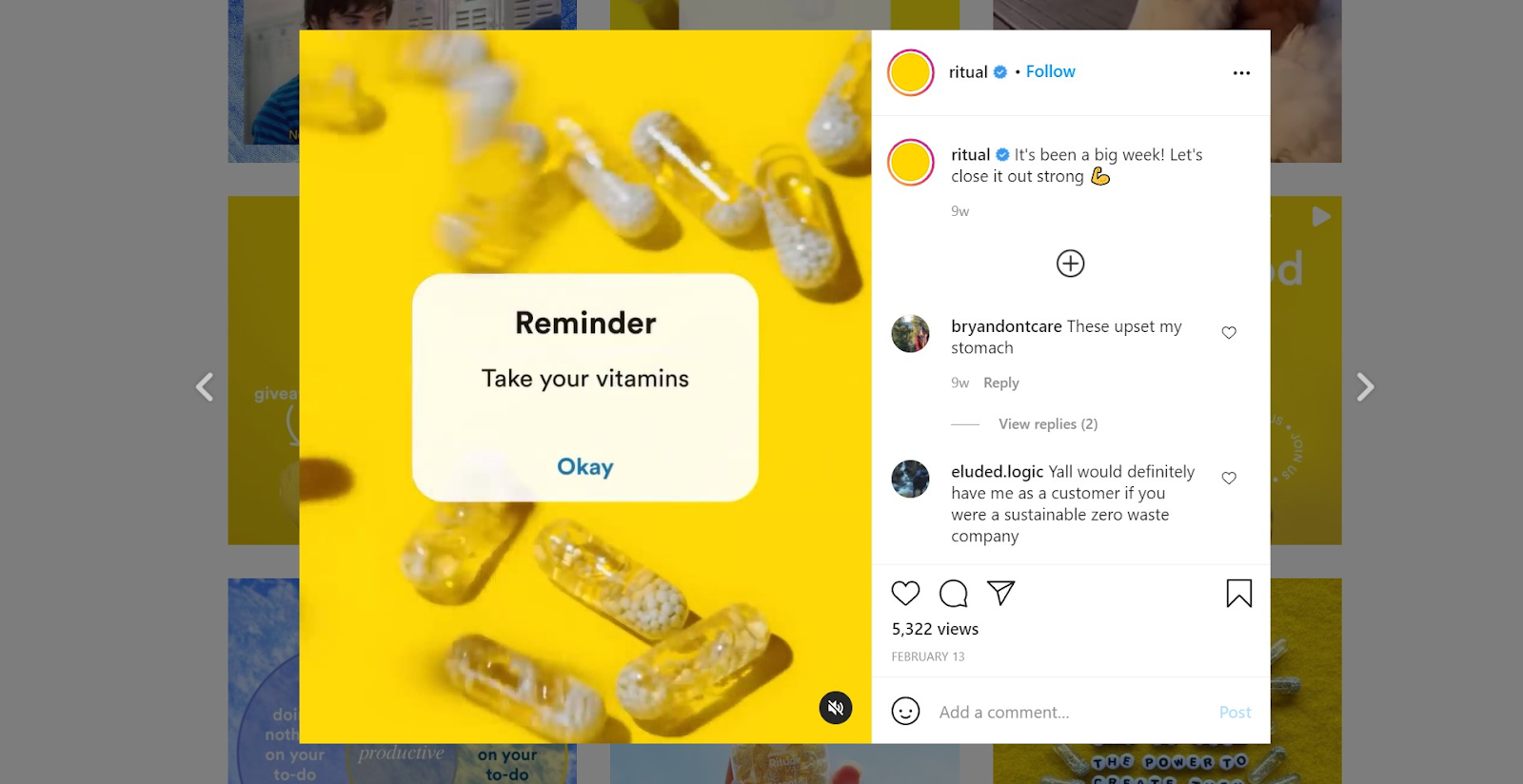Viewport: 1523px width, 784px height.
Task: Reply to bryandontcare's comment
Action: click(1000, 382)
